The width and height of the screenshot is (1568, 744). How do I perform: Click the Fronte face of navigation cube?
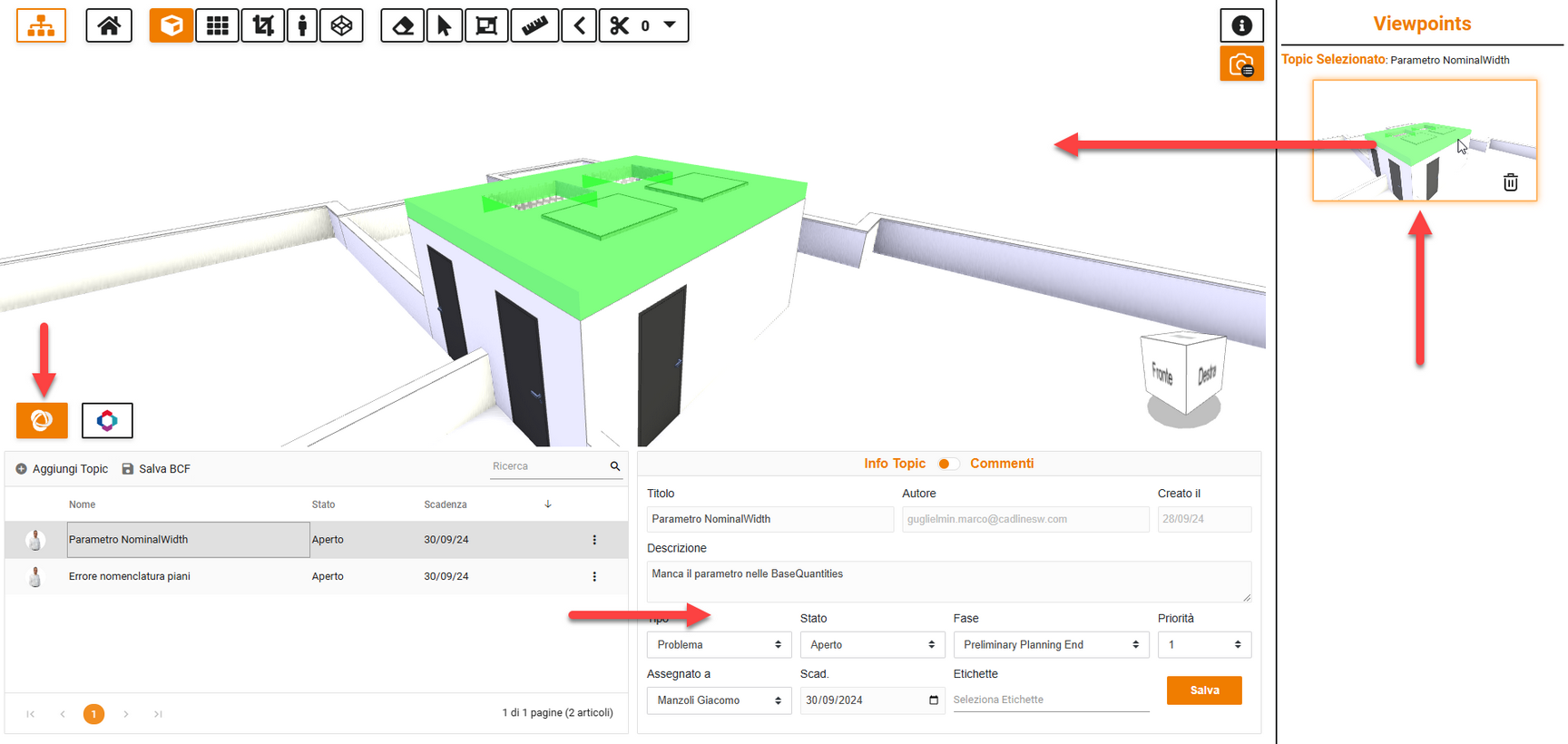tap(1161, 373)
